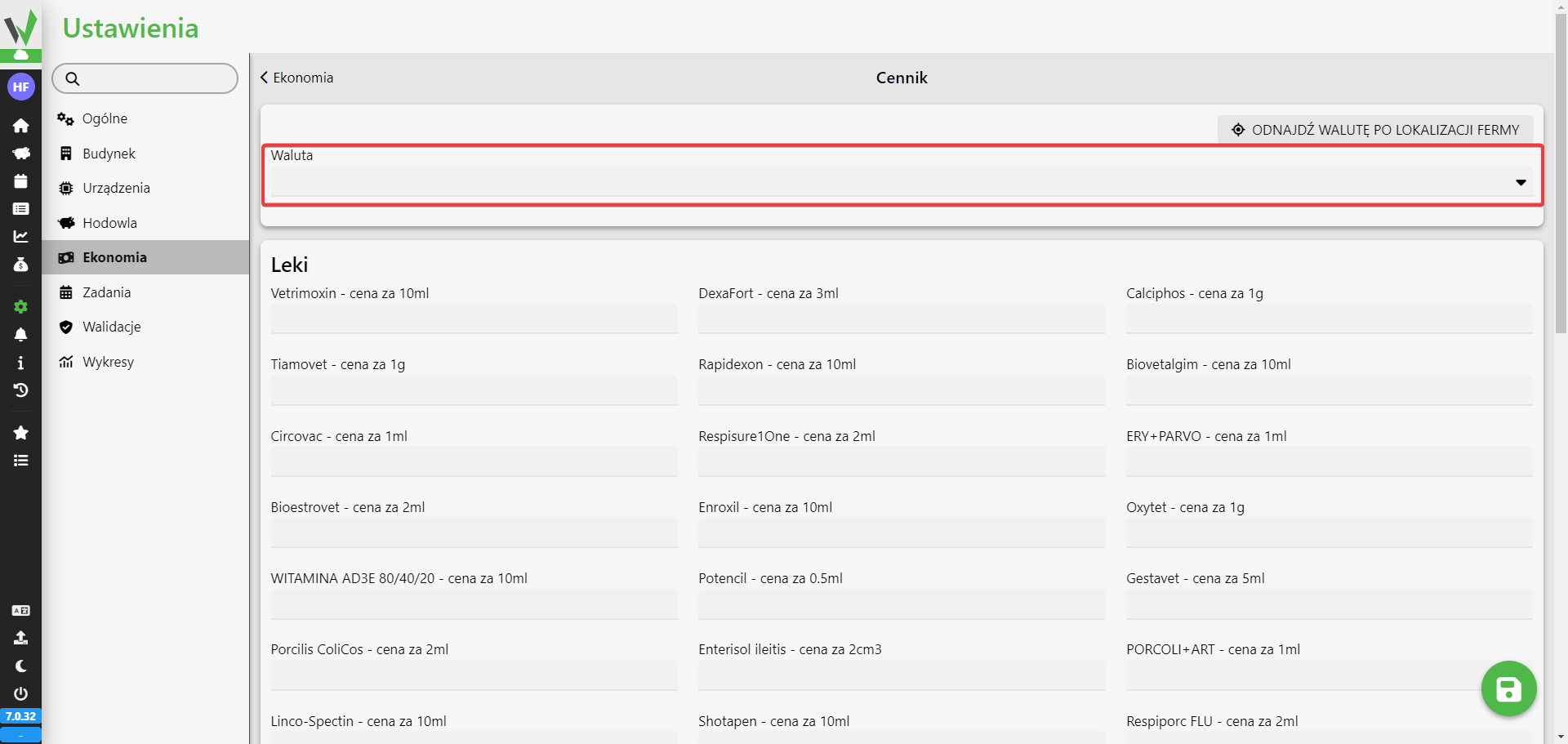Image resolution: width=1568 pixels, height=744 pixels.
Task: Select Hodowla in settings menu
Action: point(109,223)
